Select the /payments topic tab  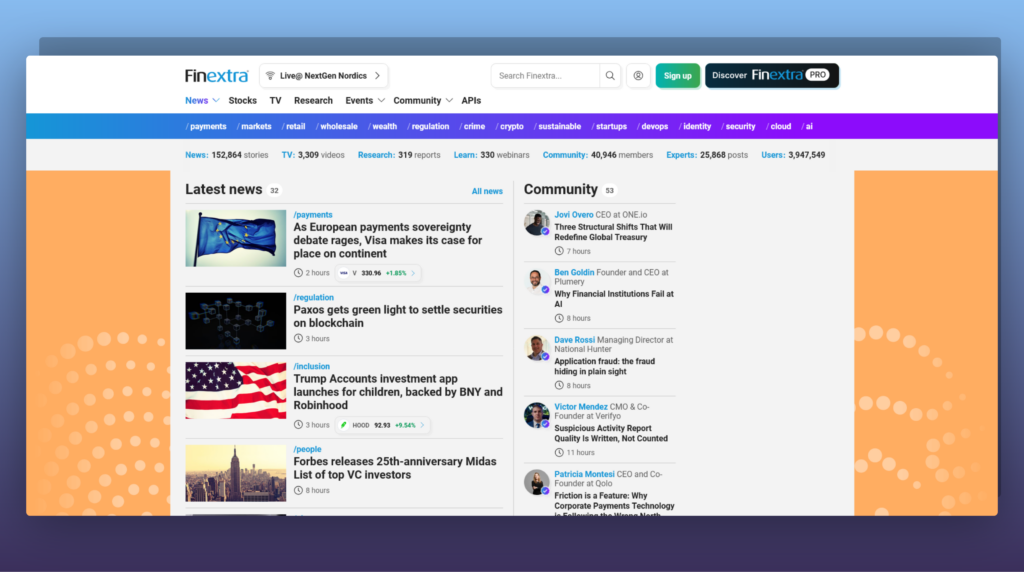pos(206,127)
